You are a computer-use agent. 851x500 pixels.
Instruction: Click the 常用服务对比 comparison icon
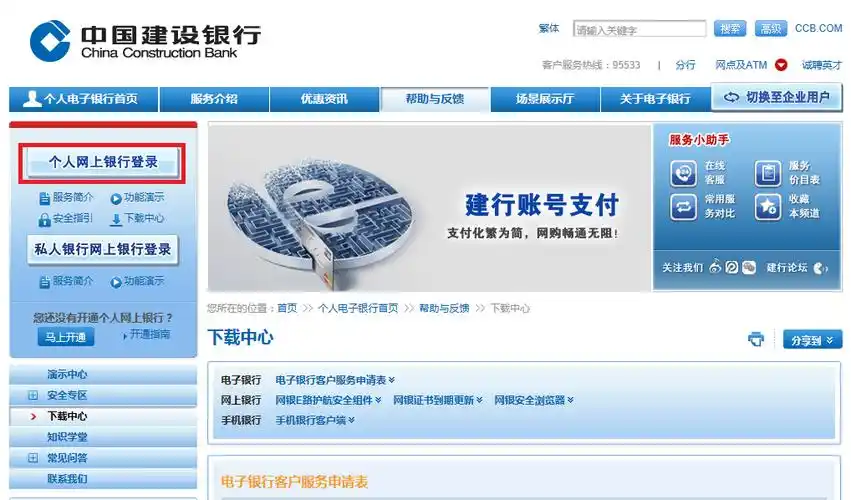[684, 206]
